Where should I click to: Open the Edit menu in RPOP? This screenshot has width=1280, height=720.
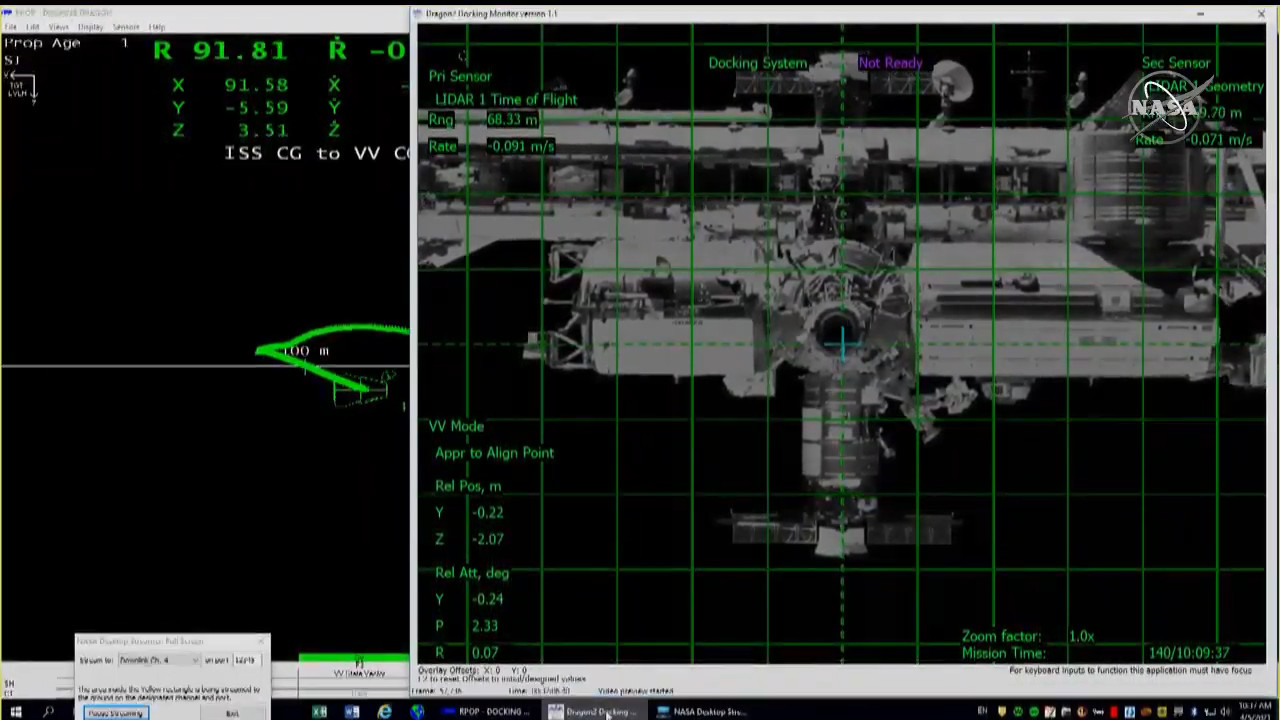[33, 26]
